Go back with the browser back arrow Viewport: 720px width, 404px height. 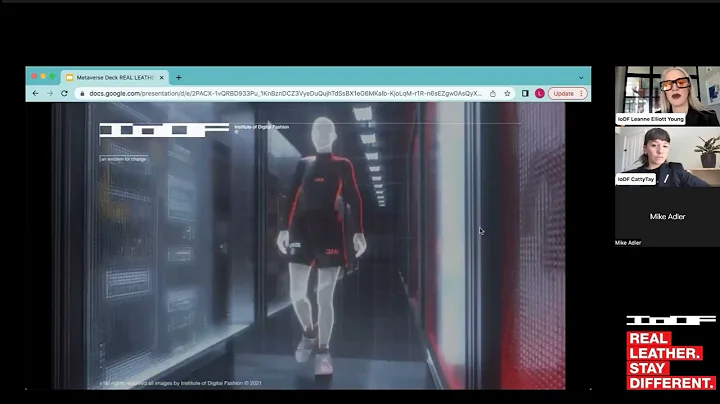[x=35, y=93]
